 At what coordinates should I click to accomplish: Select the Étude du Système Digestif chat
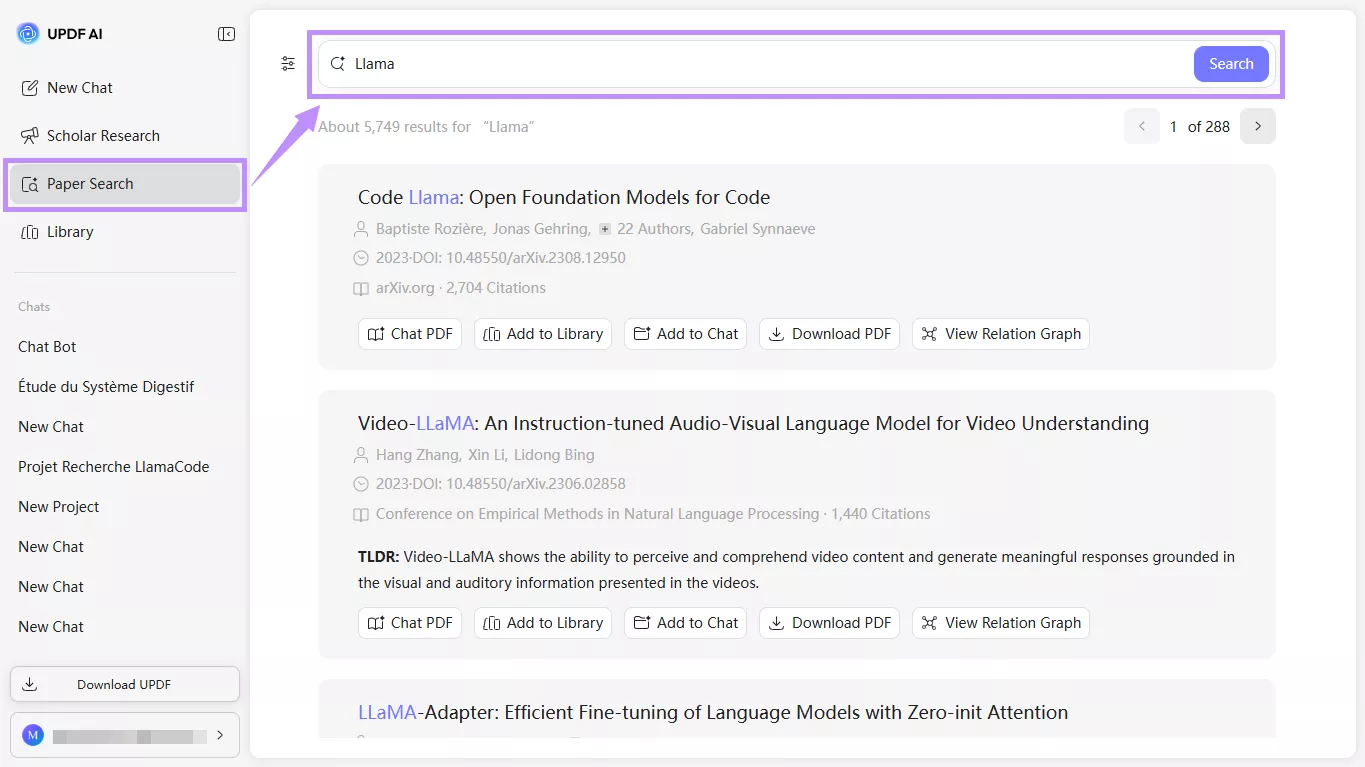coord(106,386)
